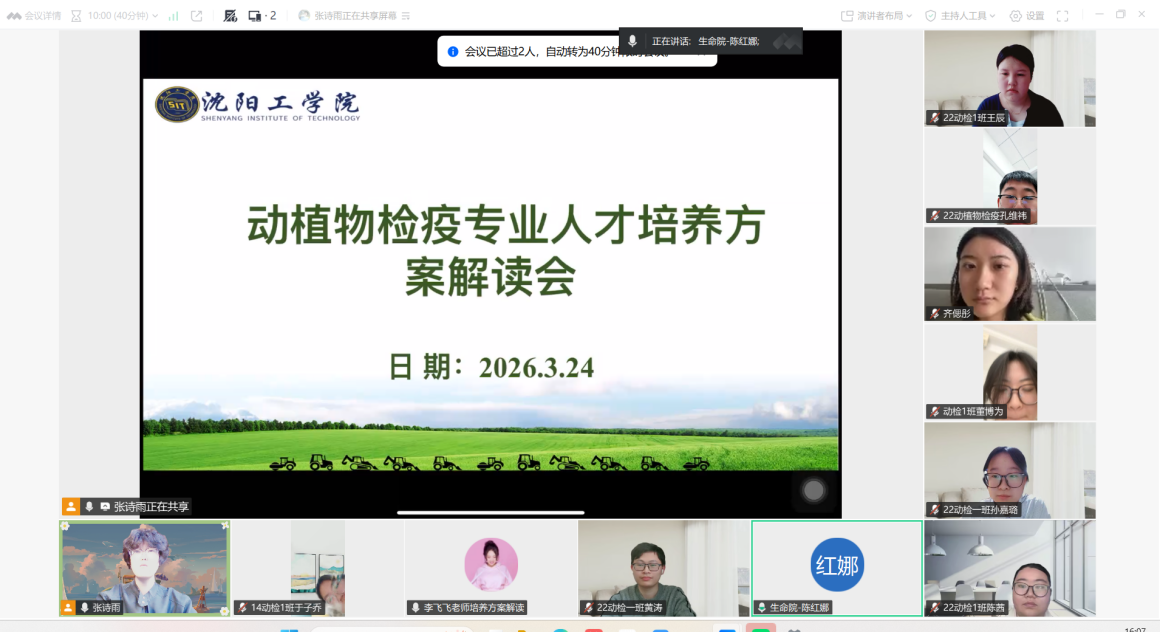
Task: Click muted mic icon of 22动检一班黄涛
Action: pos(588,608)
